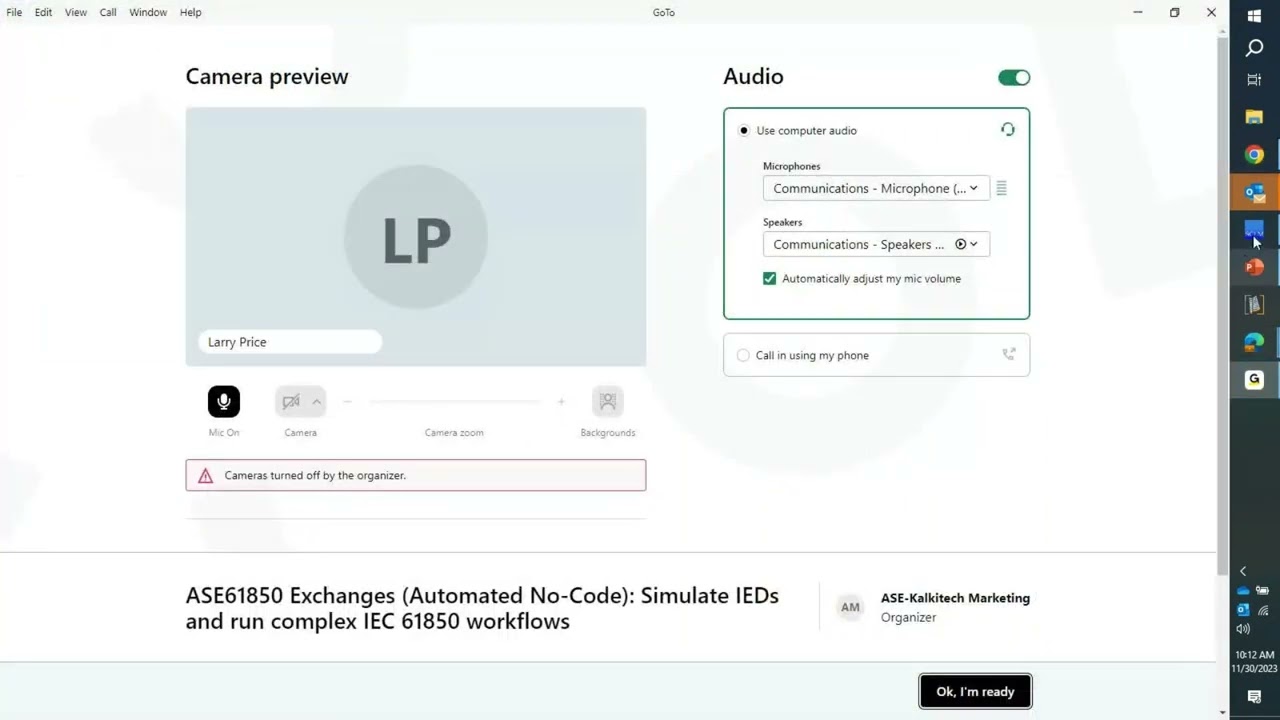Viewport: 1280px width, 720px height.
Task: Open the View menu
Action: pos(76,12)
